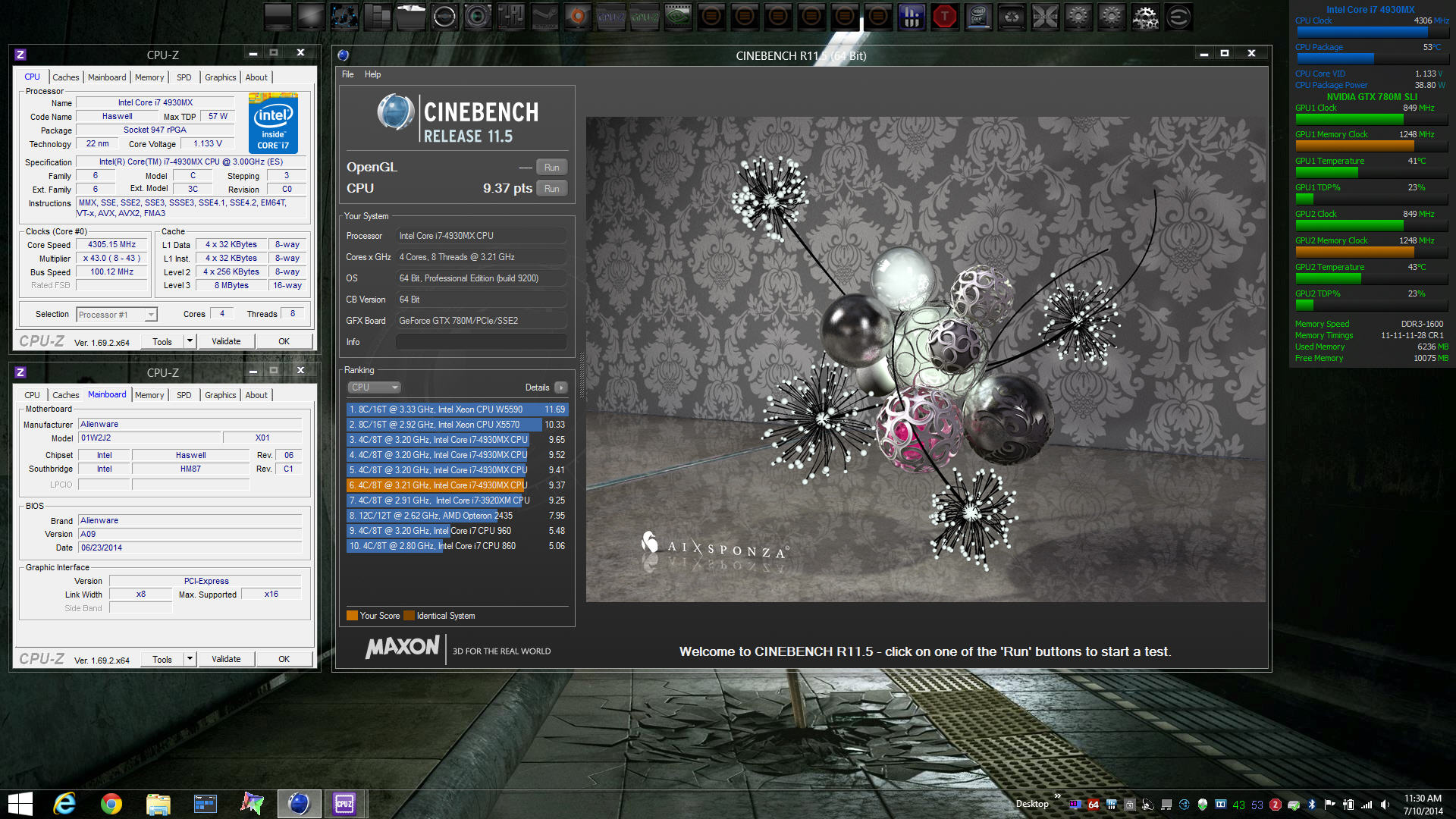Click the taskbar clock showing 11:30 AM
Screen dimensions: 1456x819
pos(1423,805)
